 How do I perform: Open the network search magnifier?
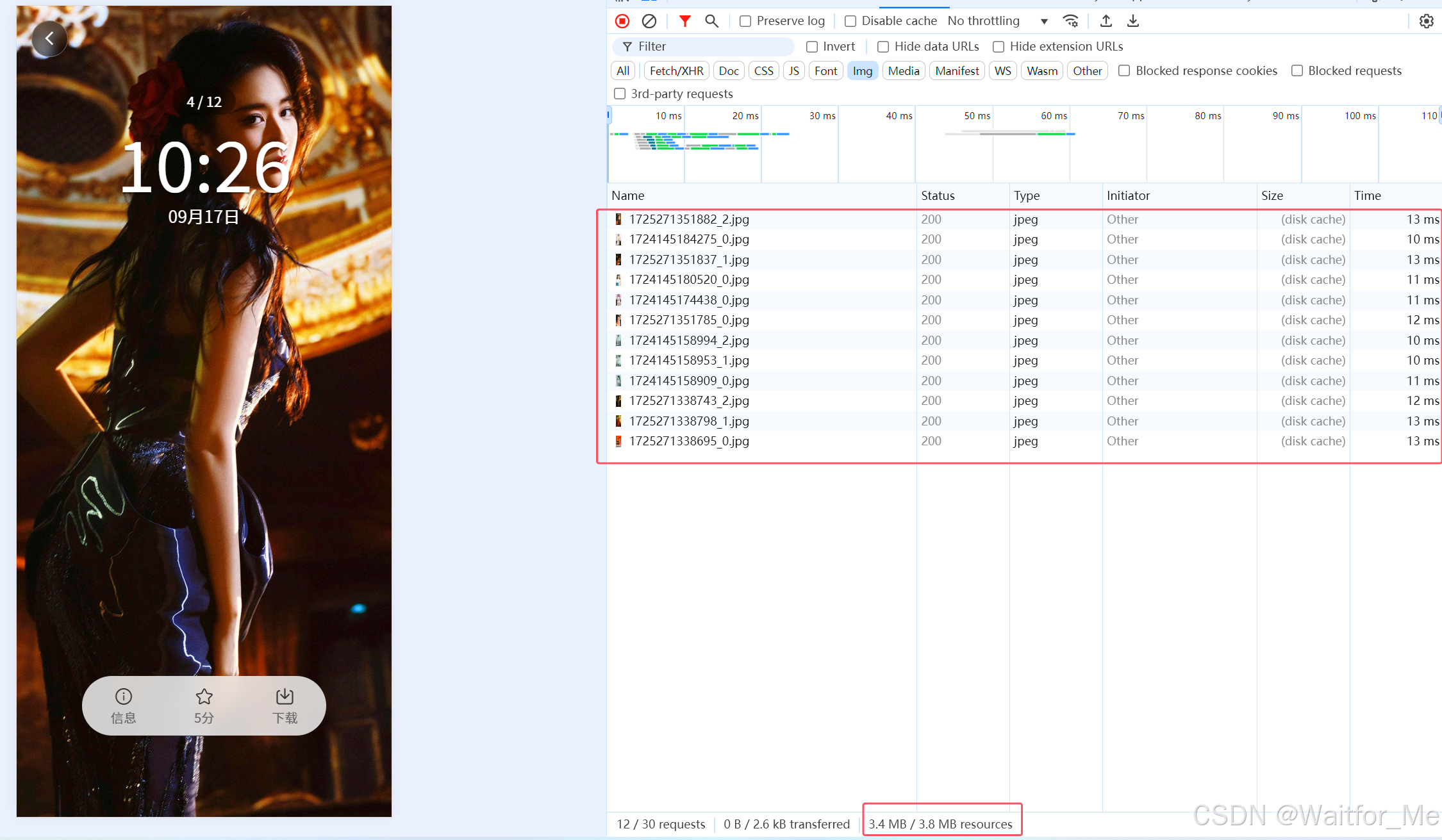click(x=711, y=21)
